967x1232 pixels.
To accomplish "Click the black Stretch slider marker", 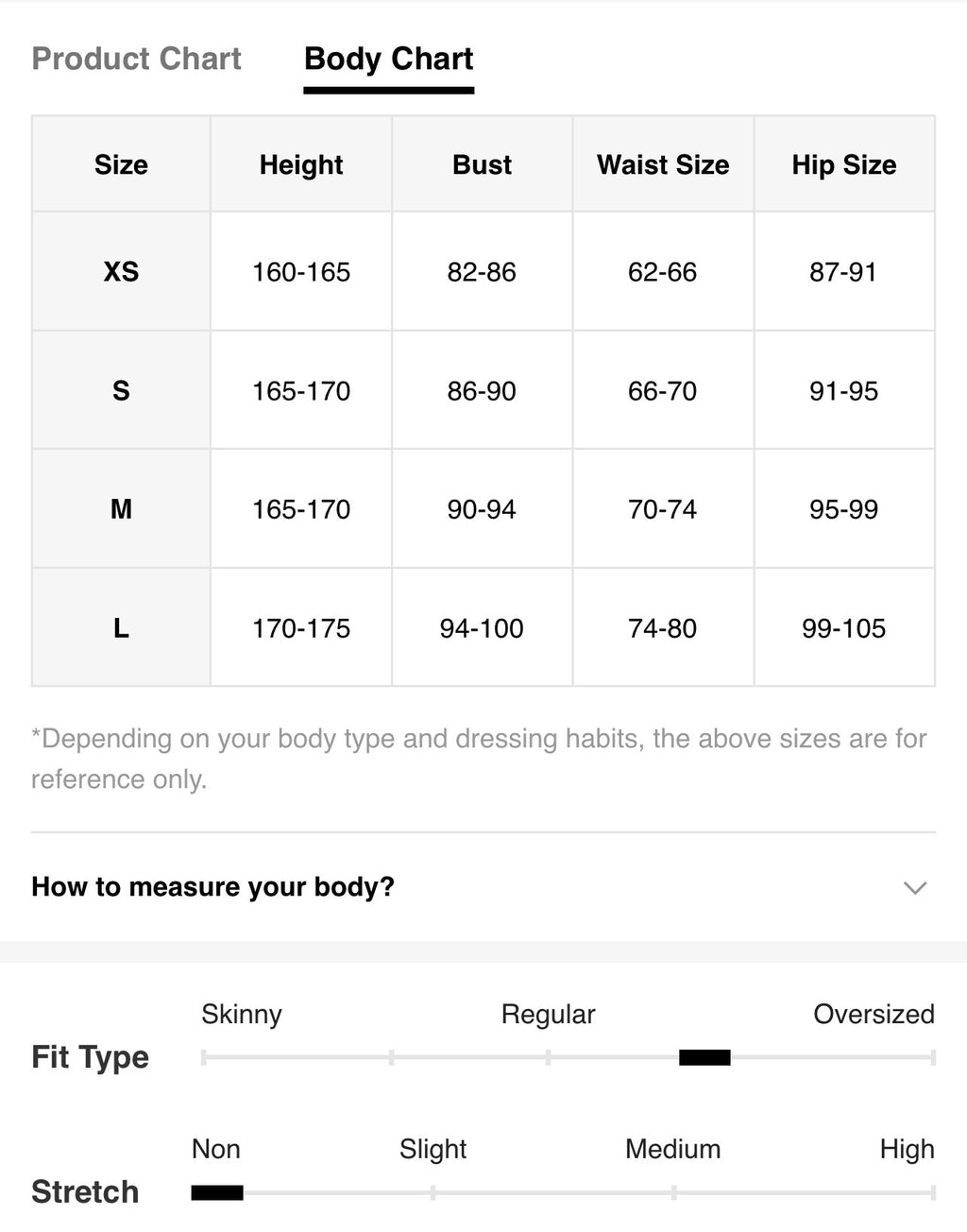I will pos(217,1192).
